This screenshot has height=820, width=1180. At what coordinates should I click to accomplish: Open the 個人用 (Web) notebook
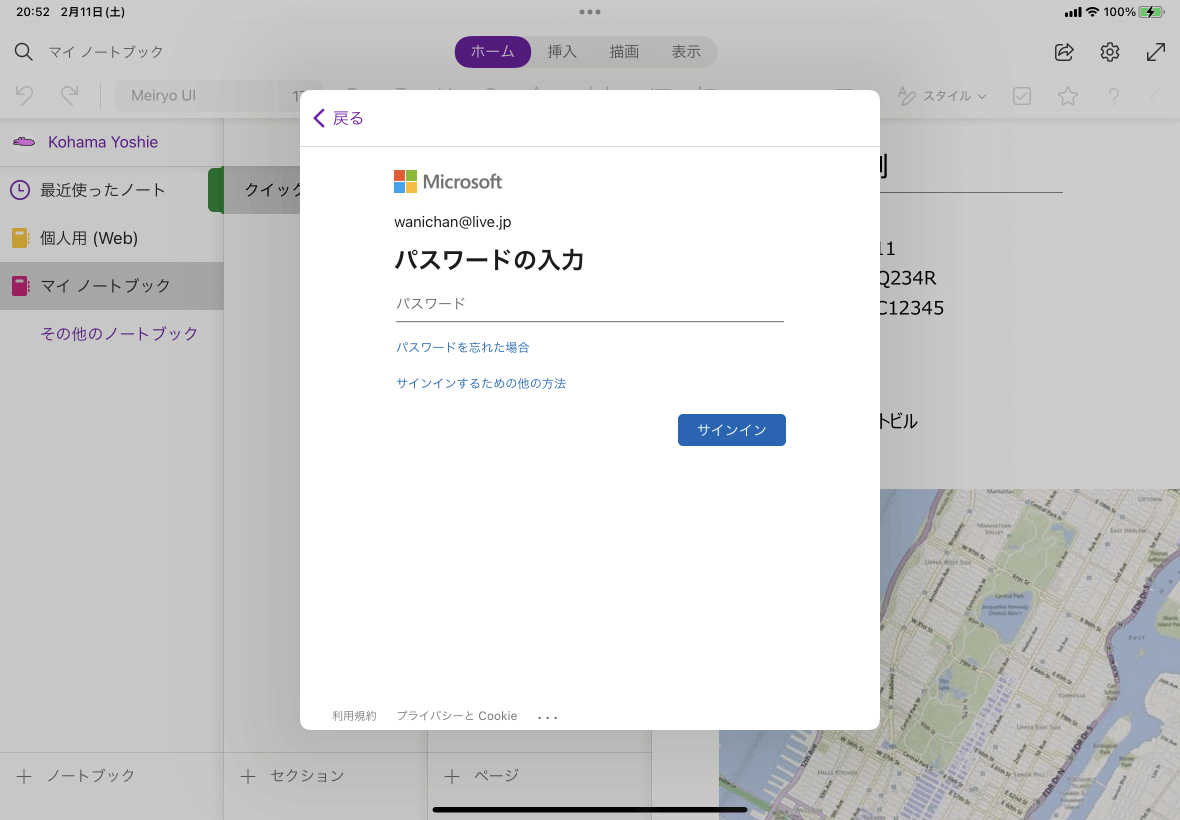111,238
